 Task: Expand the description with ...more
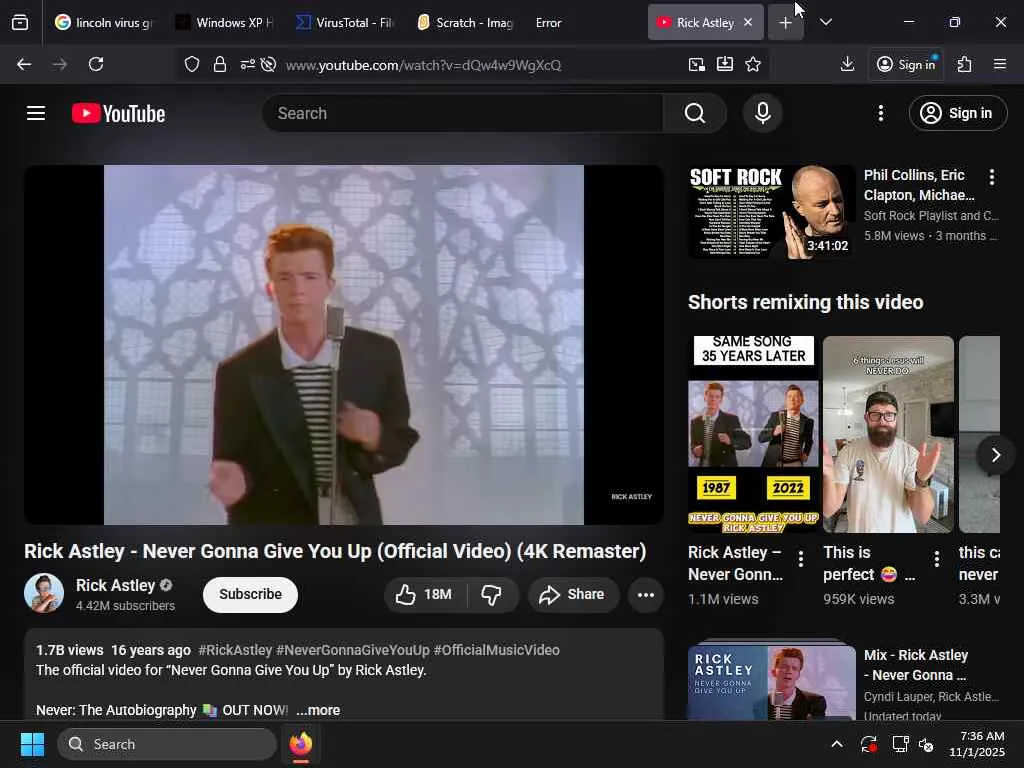(x=318, y=710)
